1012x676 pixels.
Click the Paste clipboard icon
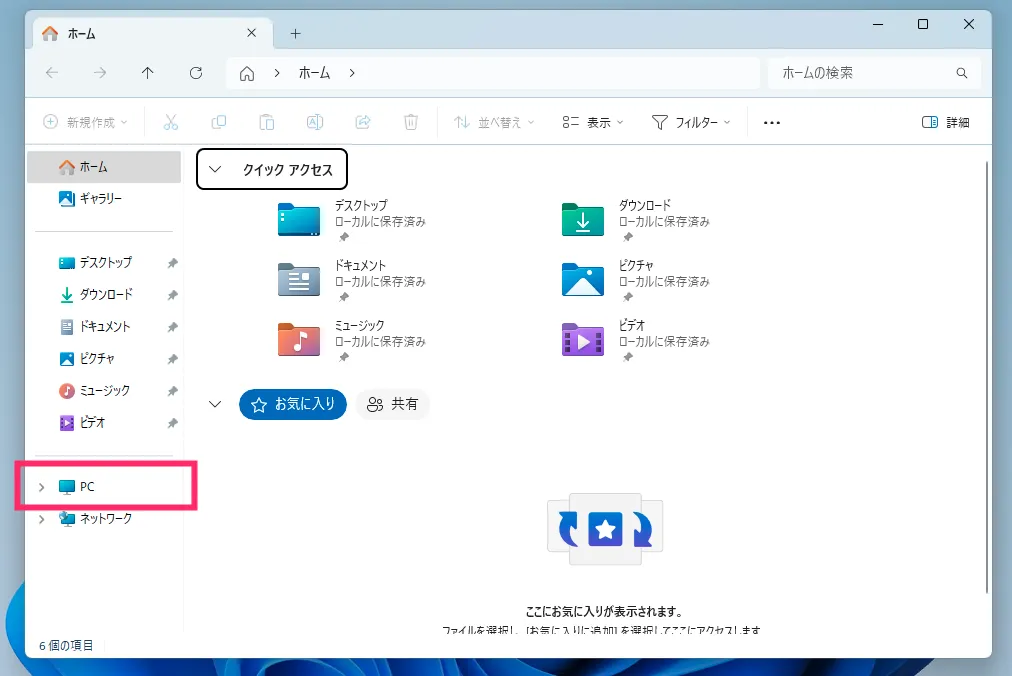(267, 122)
